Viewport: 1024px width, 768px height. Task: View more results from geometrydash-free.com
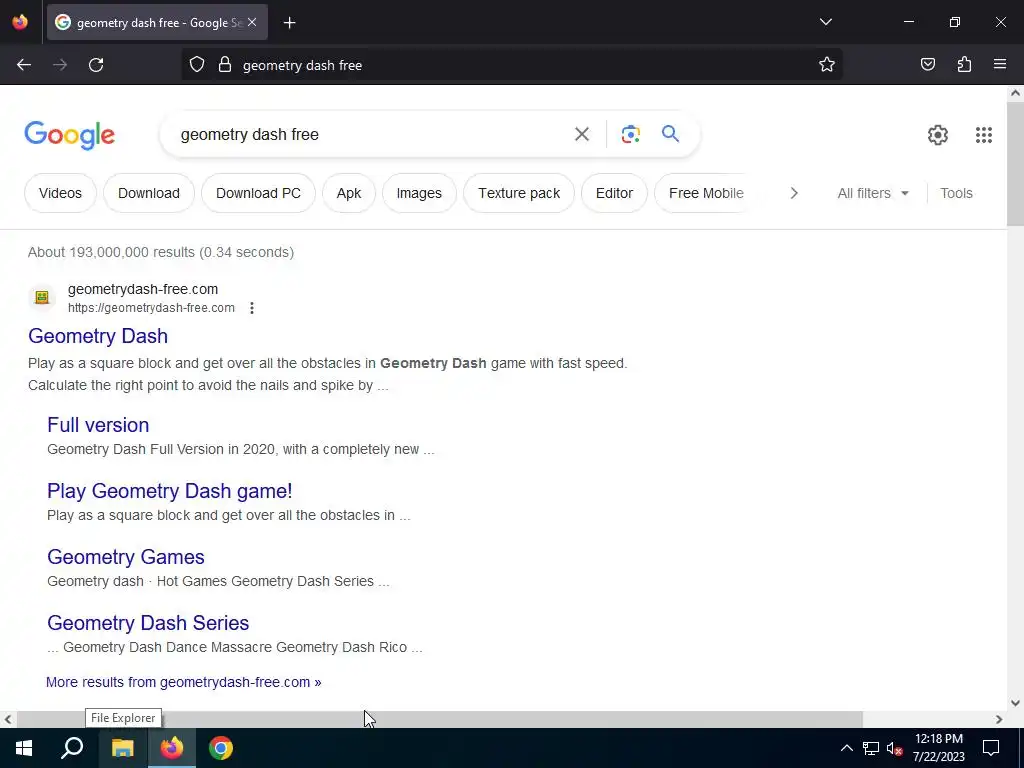[184, 682]
